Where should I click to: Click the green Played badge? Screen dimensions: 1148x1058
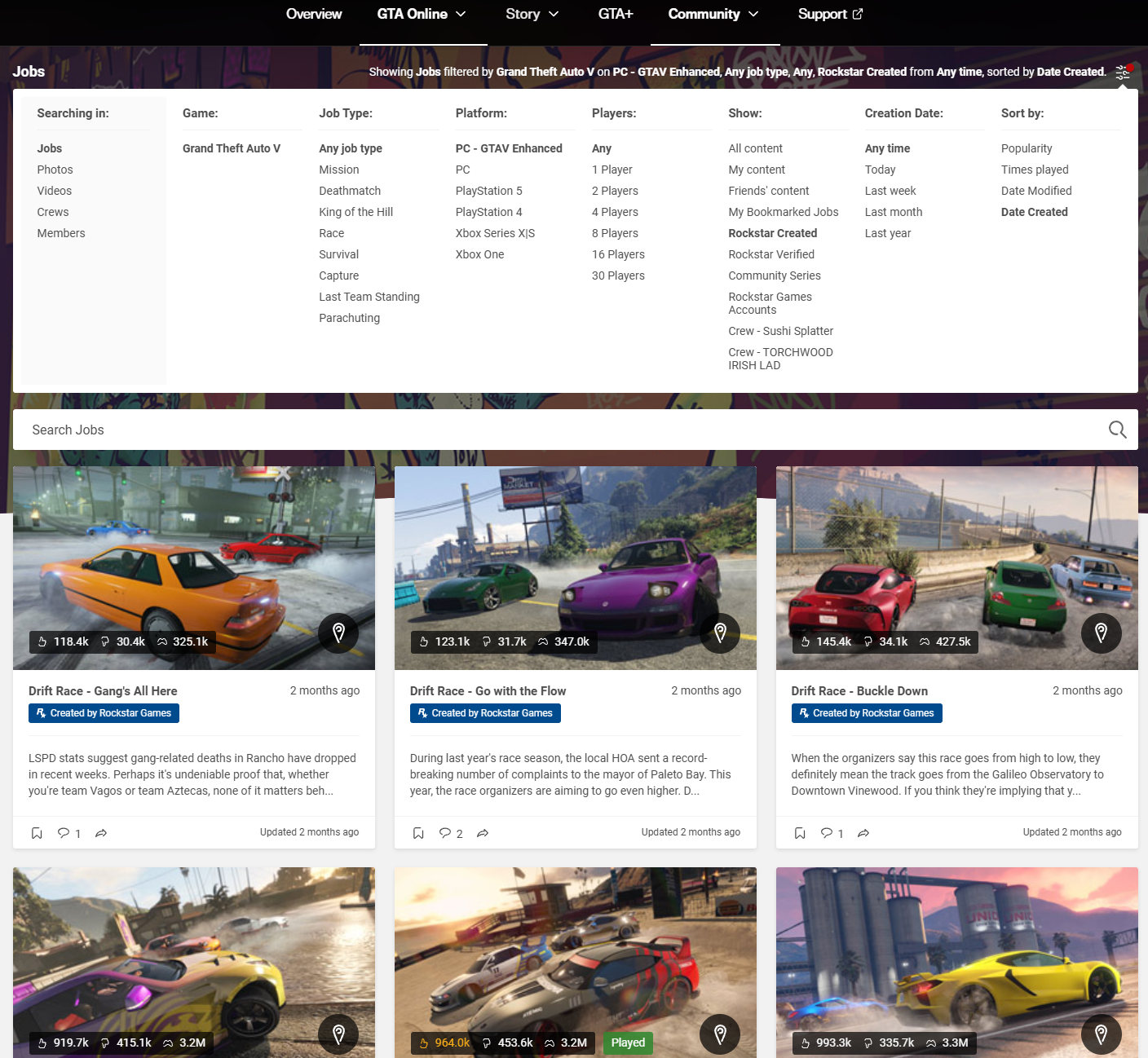pos(628,1043)
